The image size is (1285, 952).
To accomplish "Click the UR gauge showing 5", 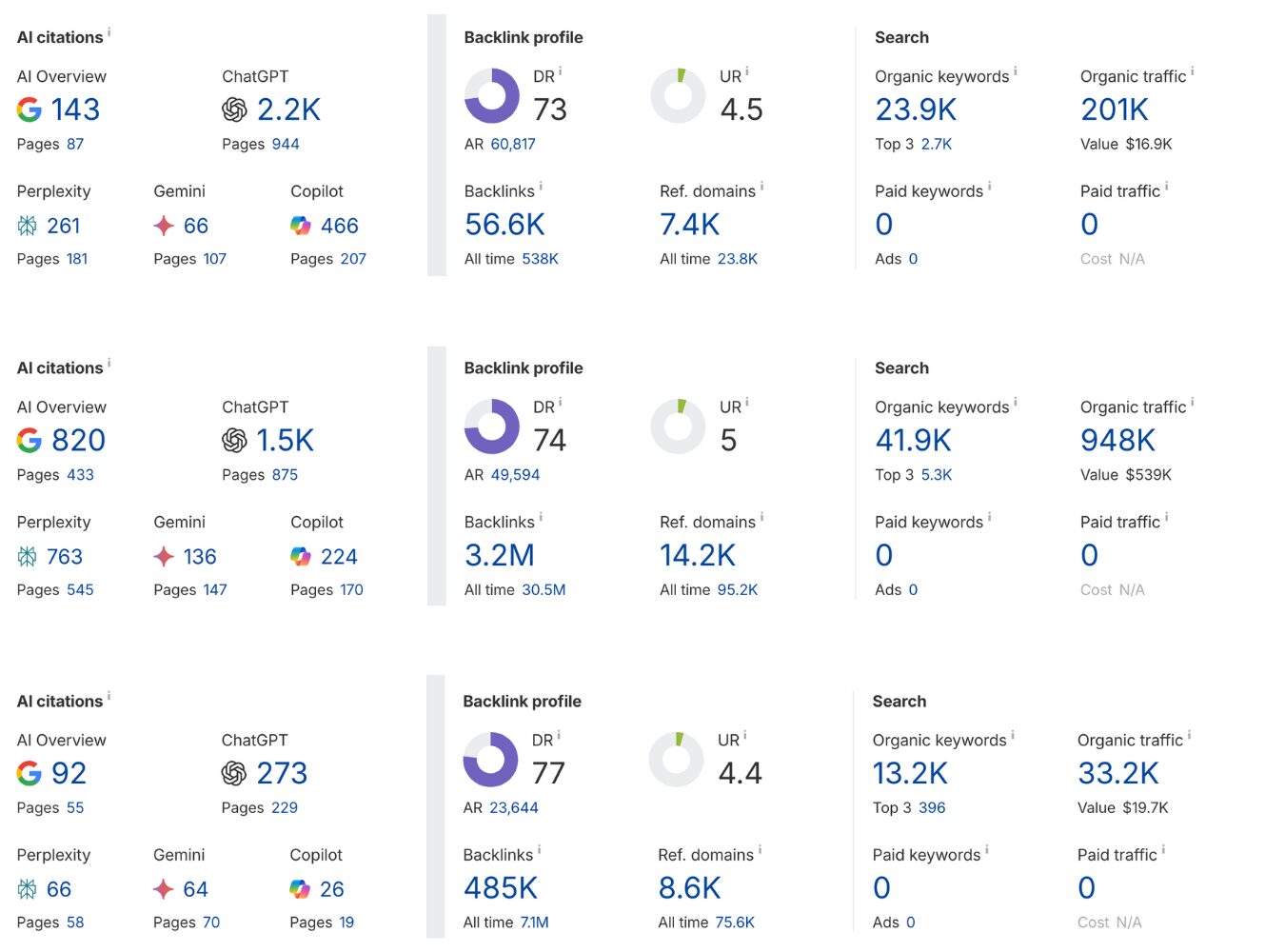I will tap(678, 426).
